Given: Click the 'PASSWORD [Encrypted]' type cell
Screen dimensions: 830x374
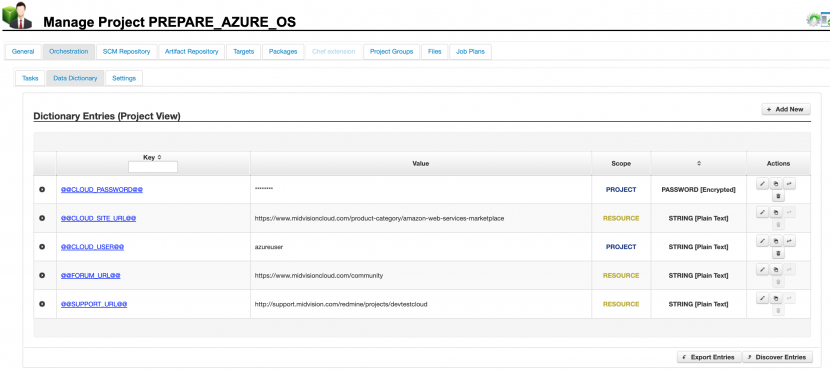Looking at the screenshot, I should pos(699,189).
